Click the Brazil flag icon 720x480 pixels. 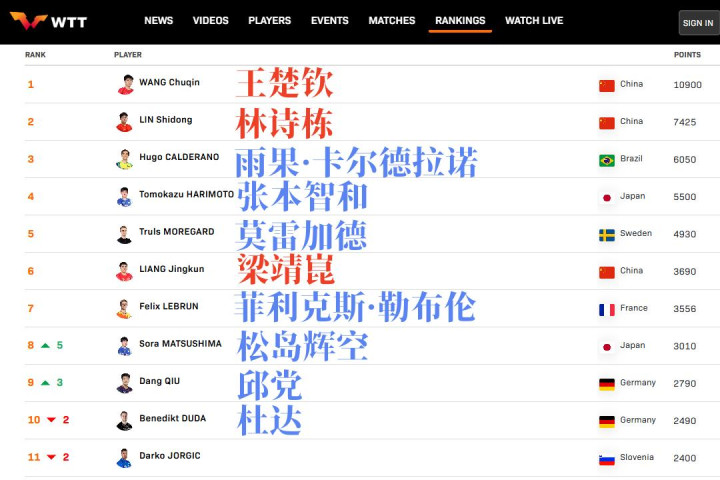pos(607,160)
